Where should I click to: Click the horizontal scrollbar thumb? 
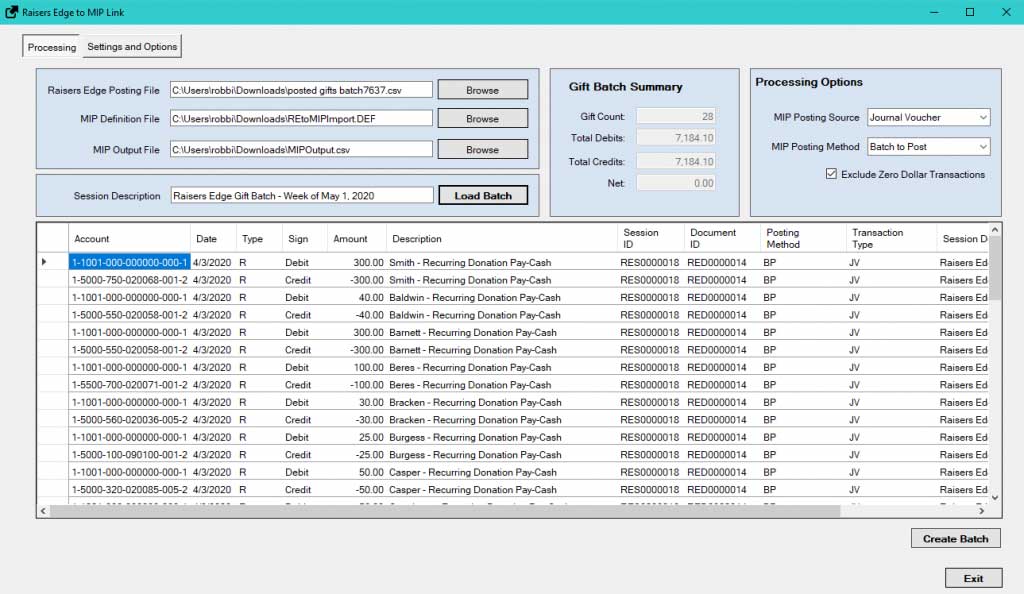pyautogui.click(x=445, y=511)
